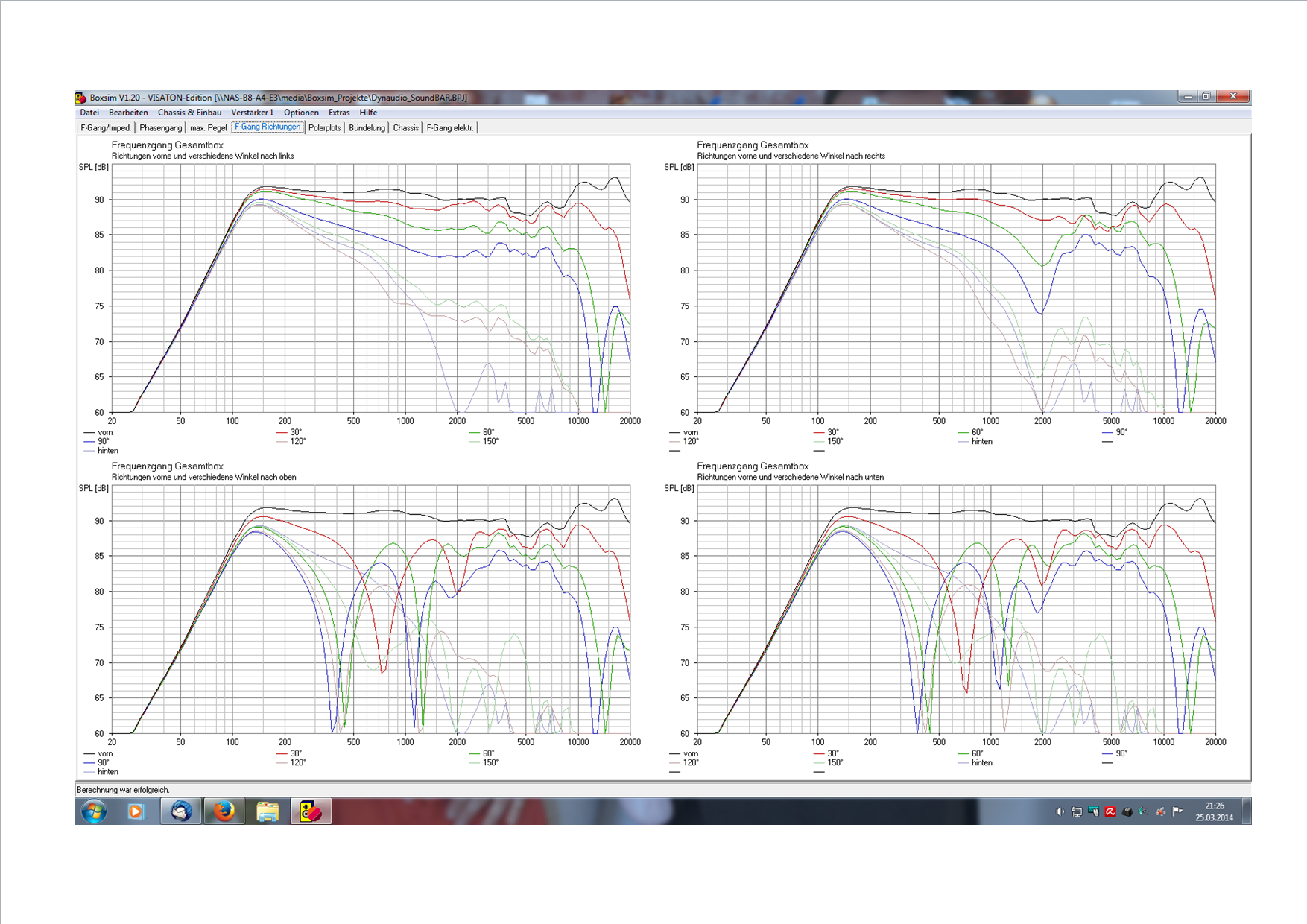
Task: Click 'Berechnung war erfolgreich.' status text
Action: [123, 790]
